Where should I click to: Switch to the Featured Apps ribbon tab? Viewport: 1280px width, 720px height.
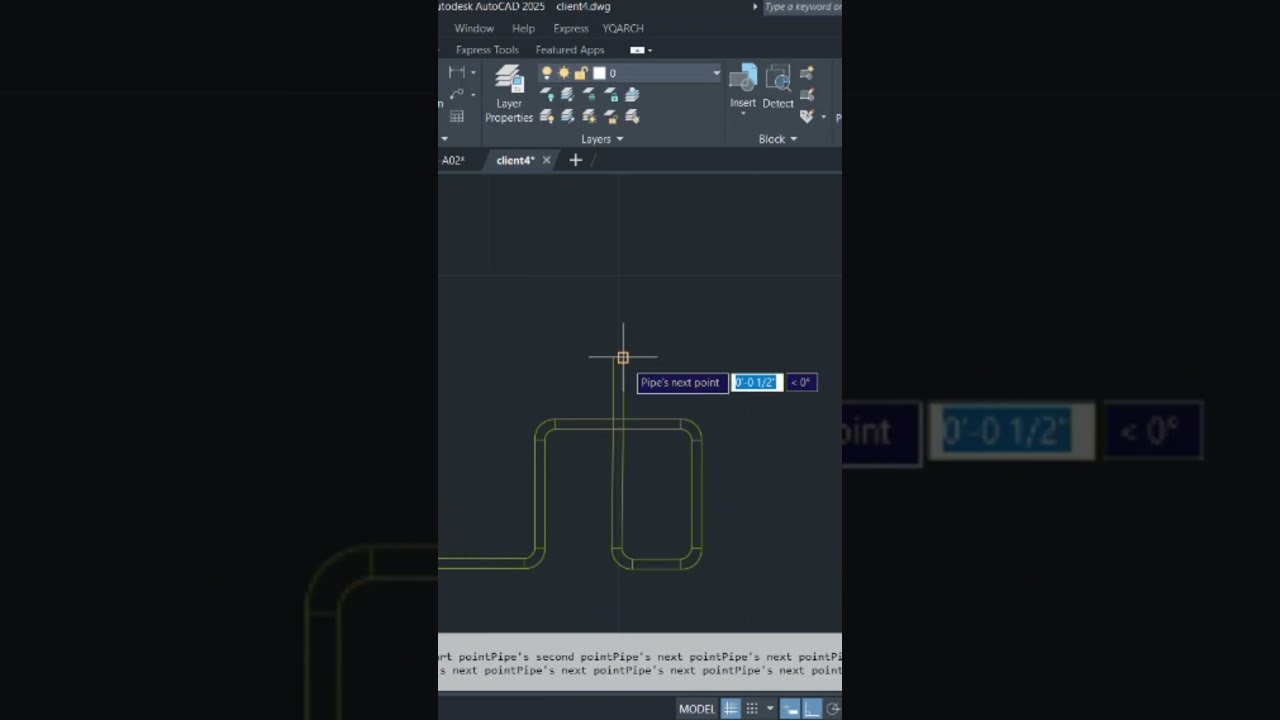click(570, 50)
